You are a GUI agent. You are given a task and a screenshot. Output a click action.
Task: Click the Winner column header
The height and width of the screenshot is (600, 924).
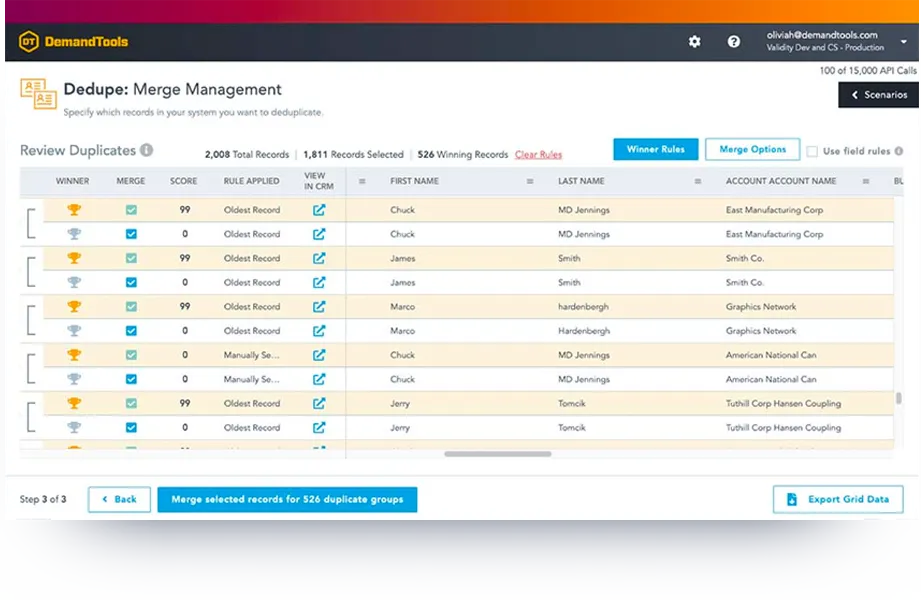pos(72,181)
